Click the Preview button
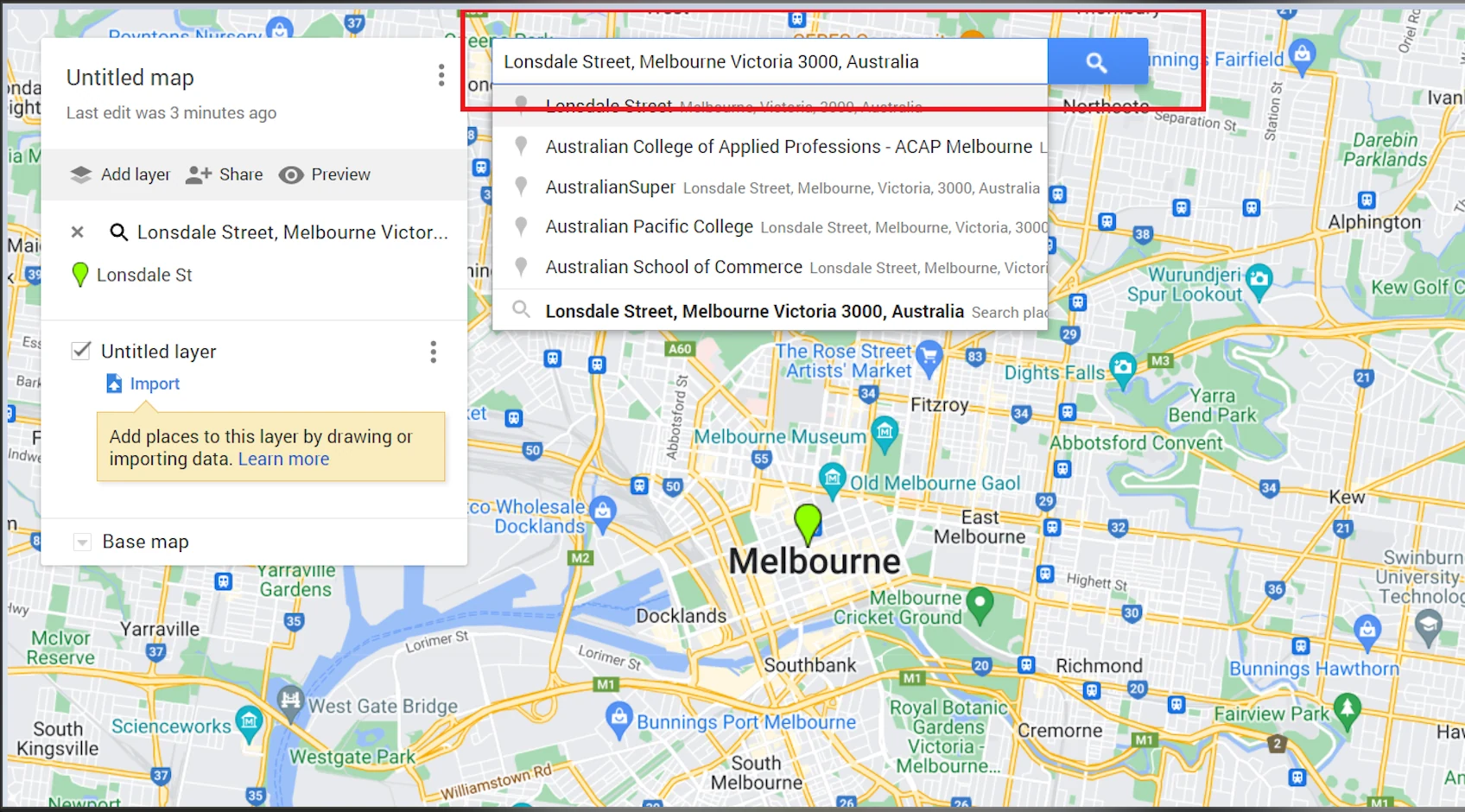This screenshot has width=1465, height=812. (325, 175)
